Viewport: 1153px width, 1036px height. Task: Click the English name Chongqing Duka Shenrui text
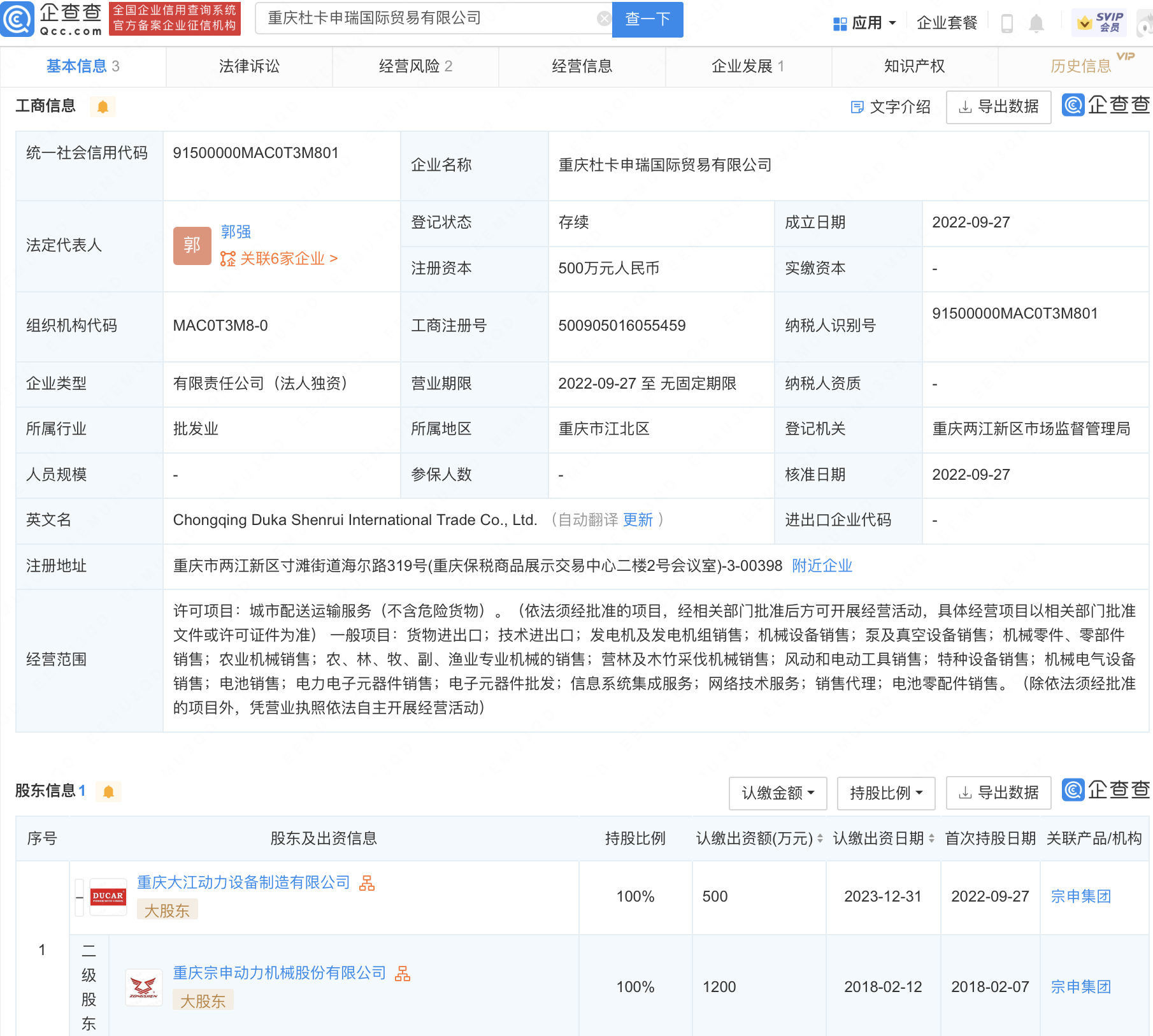tap(355, 520)
